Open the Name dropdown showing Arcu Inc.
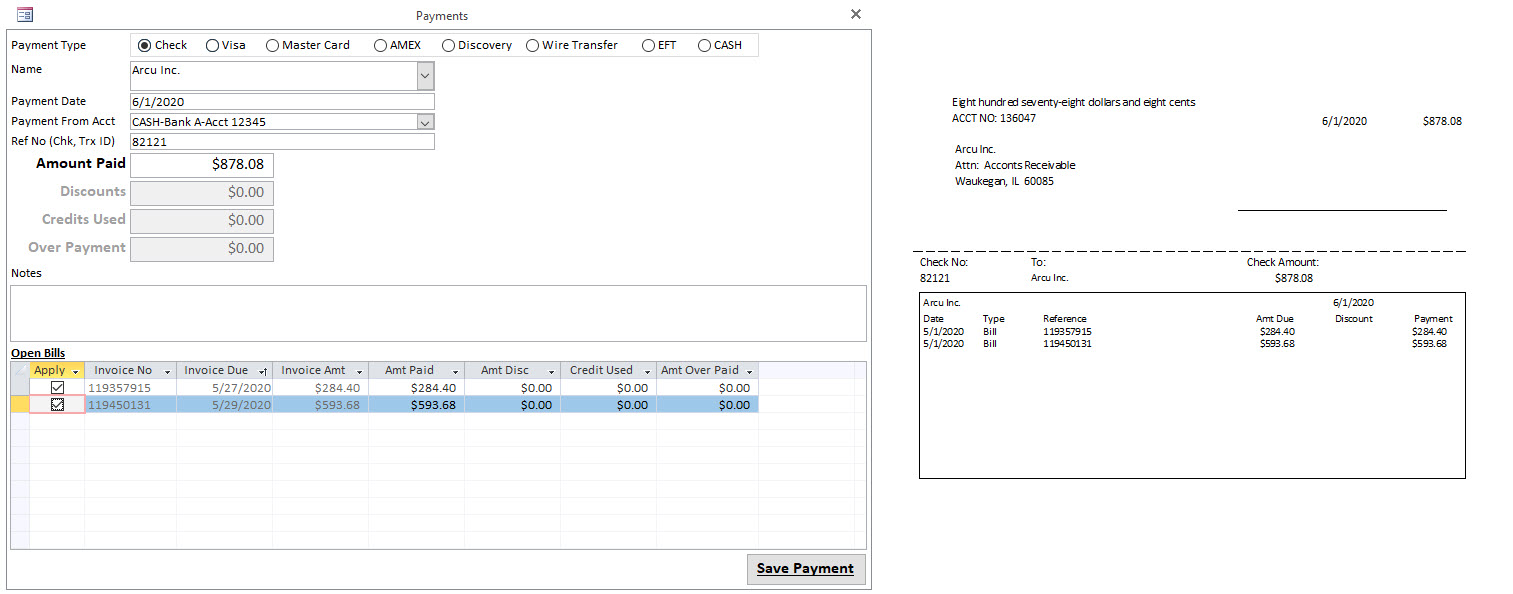Screen dimensions: 1513x594 click(423, 75)
